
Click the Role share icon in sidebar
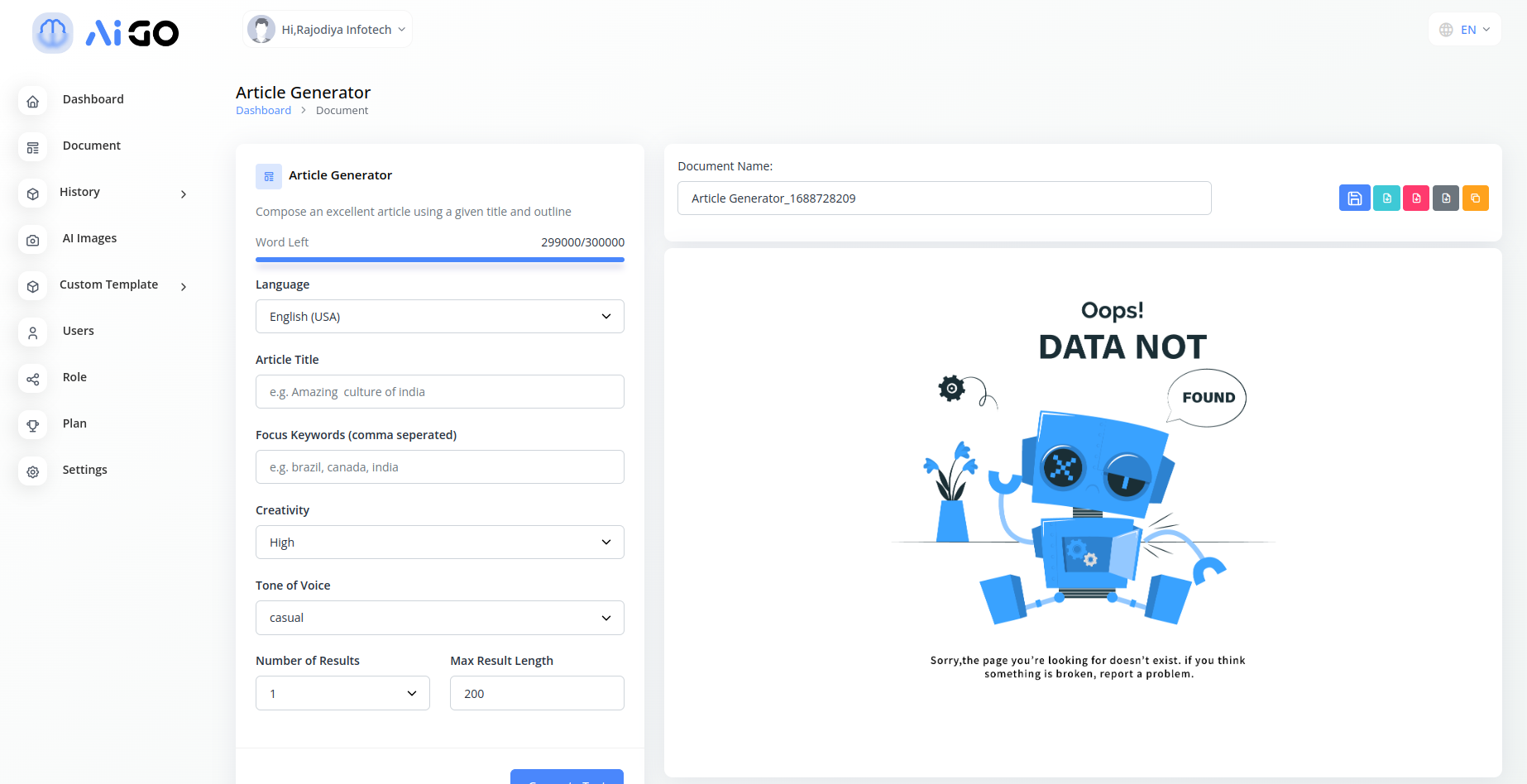pyautogui.click(x=33, y=380)
